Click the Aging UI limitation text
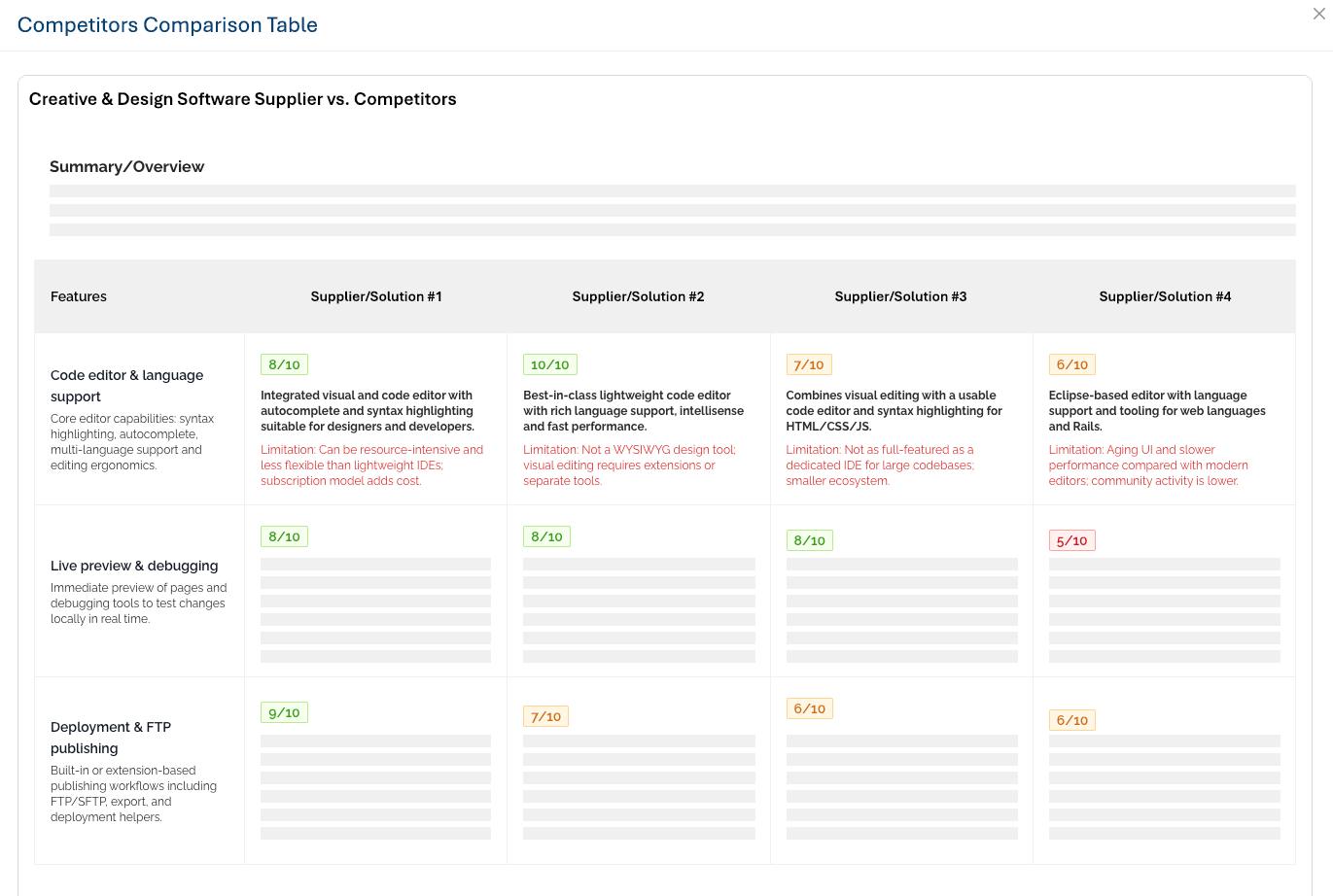This screenshot has width=1333, height=896. point(1147,465)
